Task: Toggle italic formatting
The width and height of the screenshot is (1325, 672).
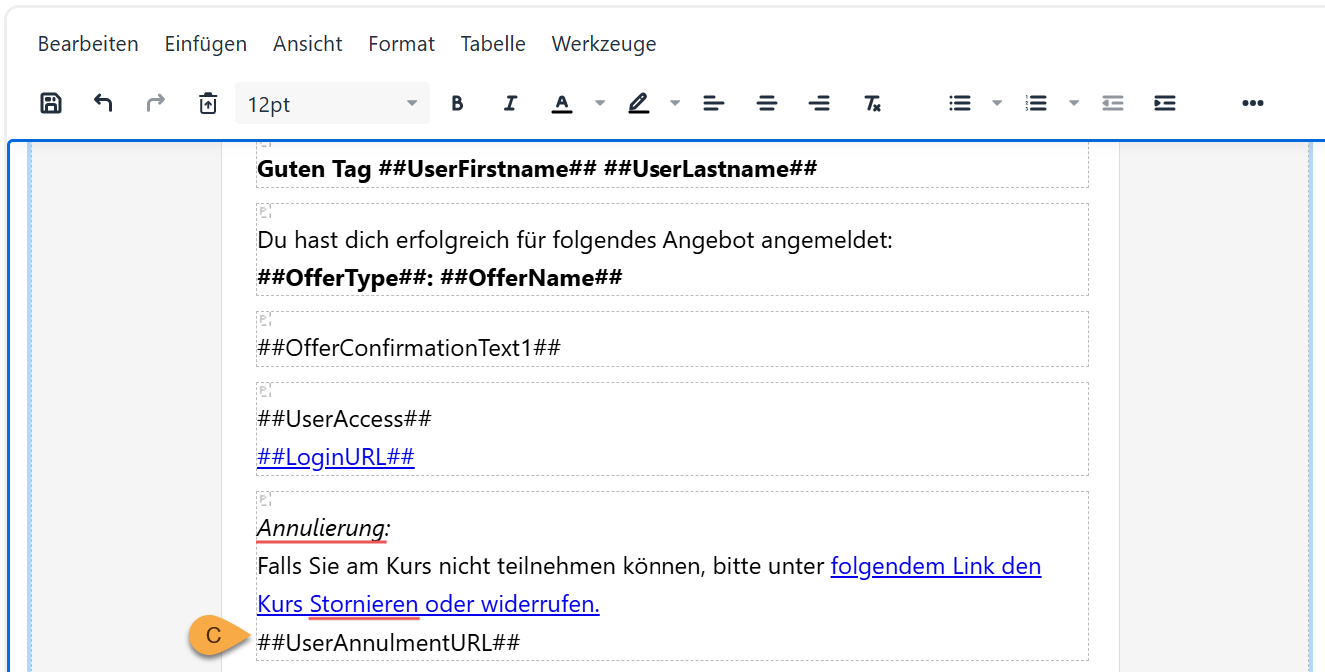Action: [x=510, y=103]
